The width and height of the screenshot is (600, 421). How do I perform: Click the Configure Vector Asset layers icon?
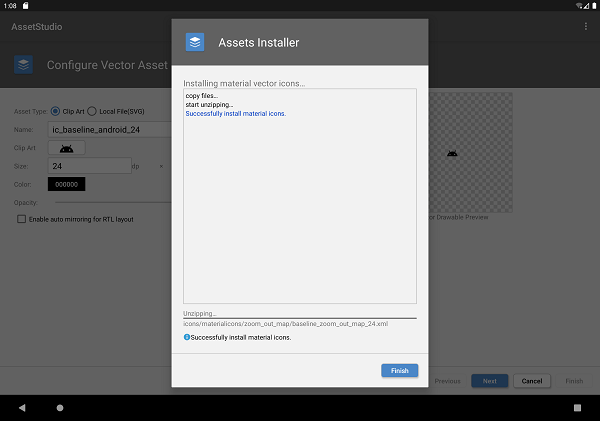(23, 65)
